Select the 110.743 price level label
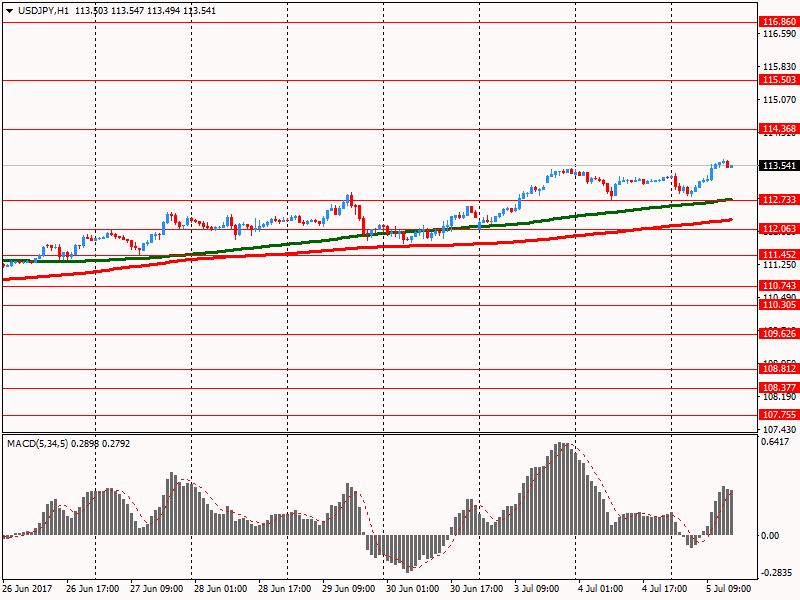The width and height of the screenshot is (800, 600). click(779, 286)
